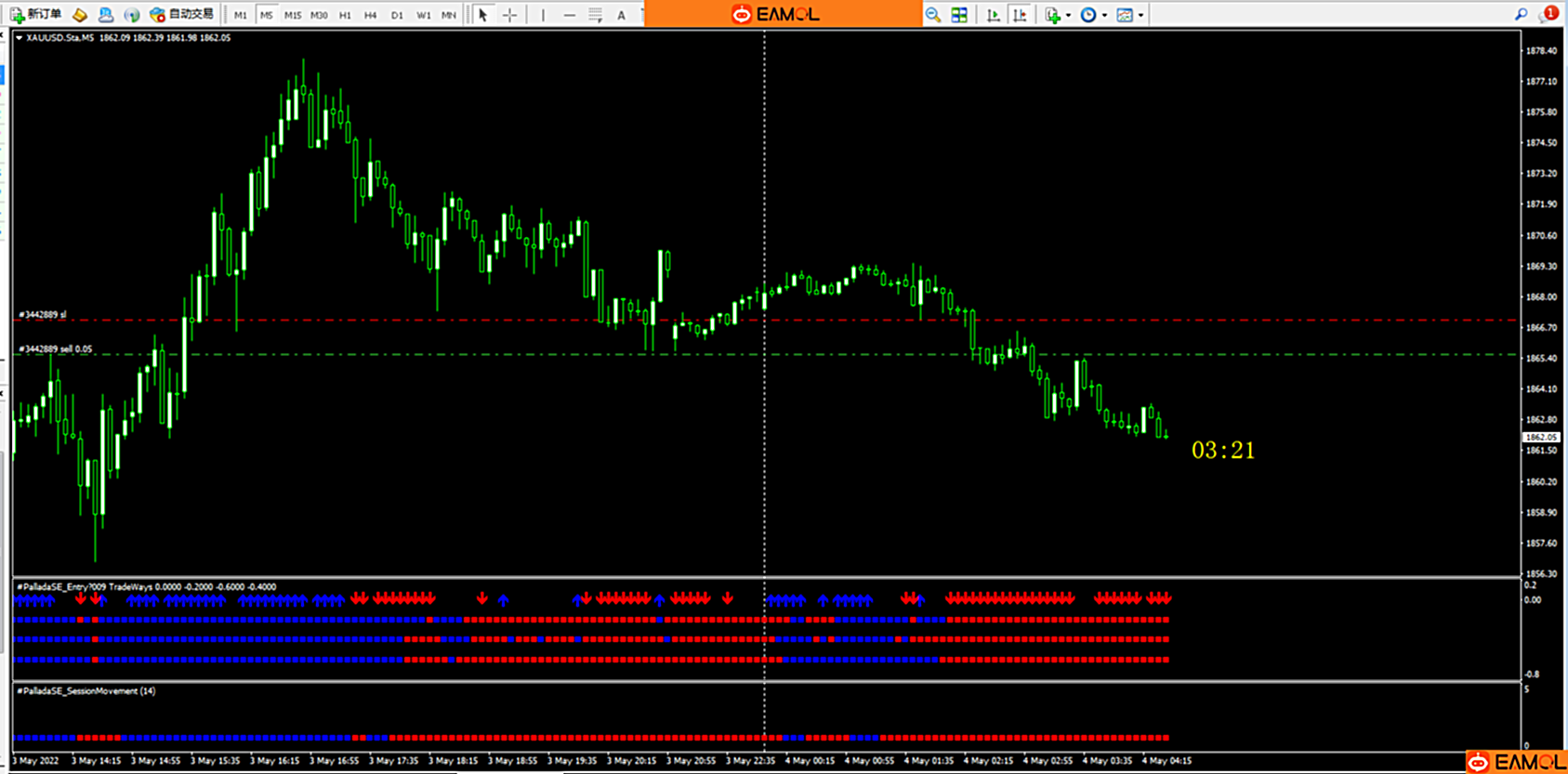Switch chart to D1 timeframe
Viewport: 1568px width, 774px height.
pyautogui.click(x=397, y=15)
